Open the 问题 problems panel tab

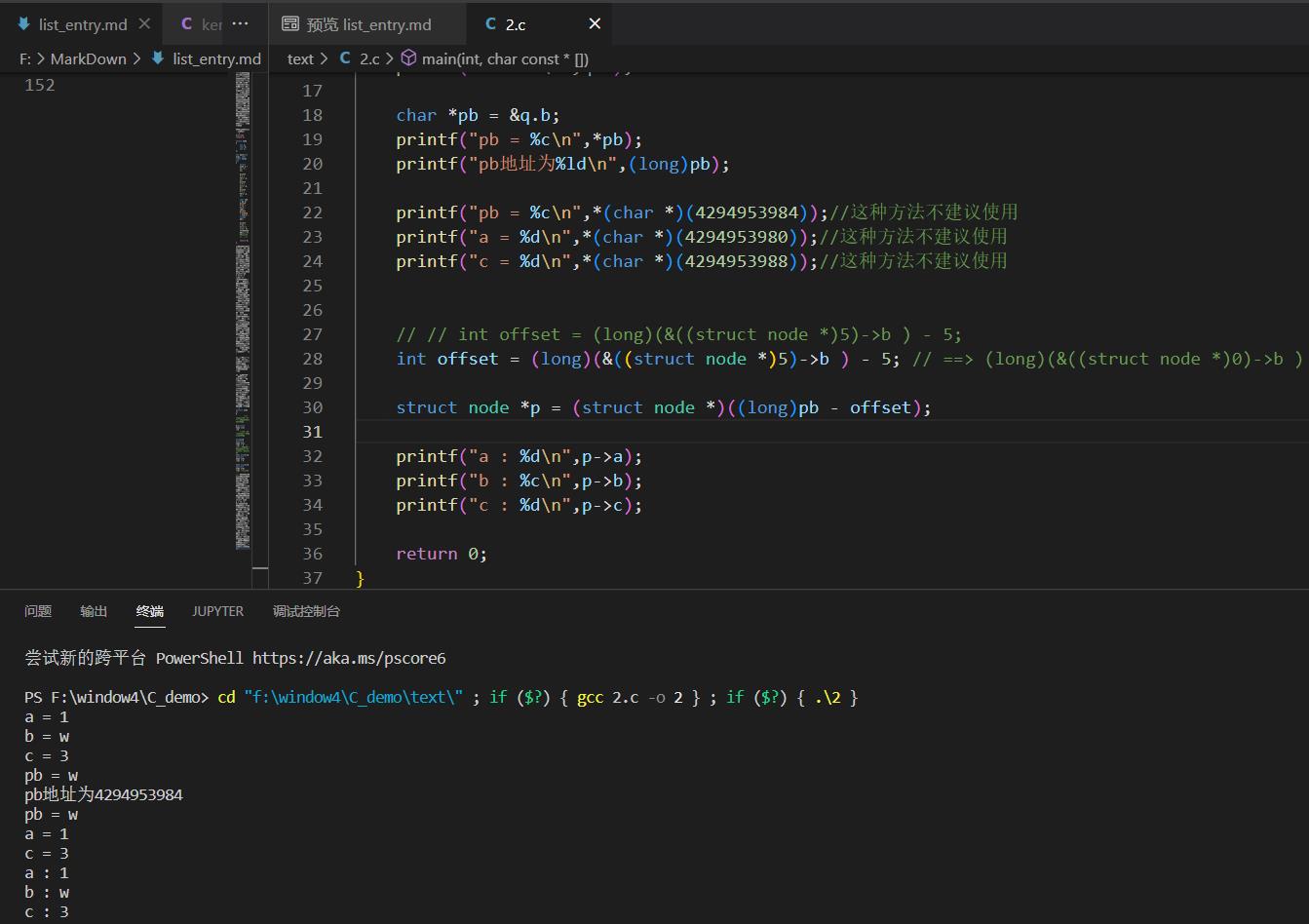pyautogui.click(x=38, y=611)
